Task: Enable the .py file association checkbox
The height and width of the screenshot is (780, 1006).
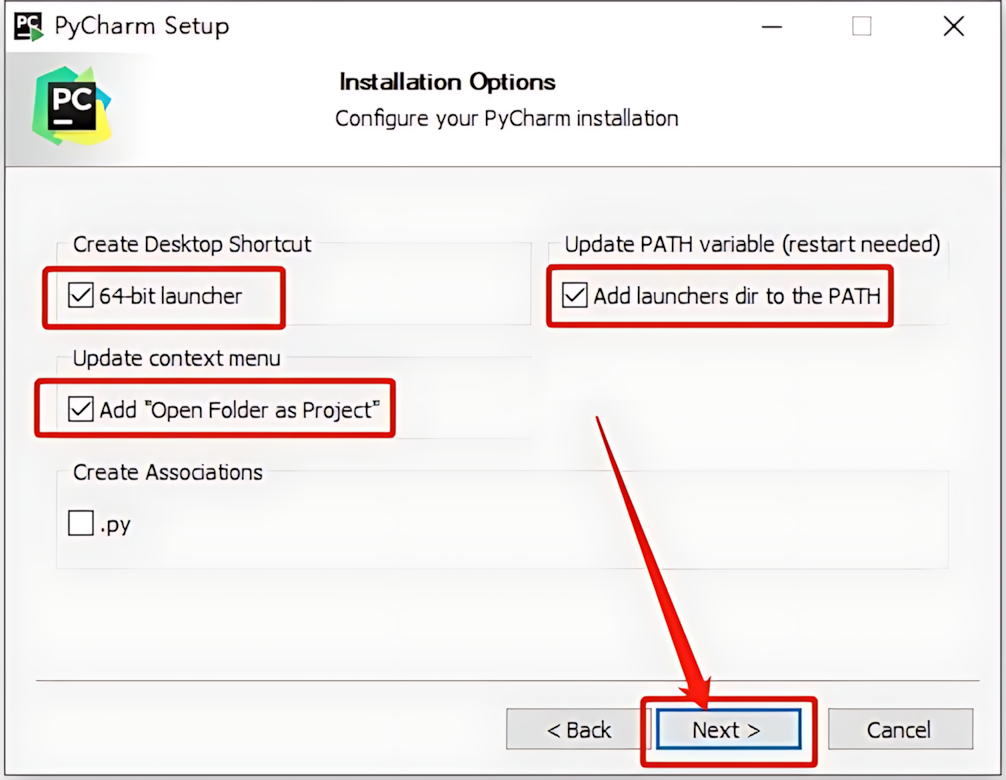Action: point(81,523)
